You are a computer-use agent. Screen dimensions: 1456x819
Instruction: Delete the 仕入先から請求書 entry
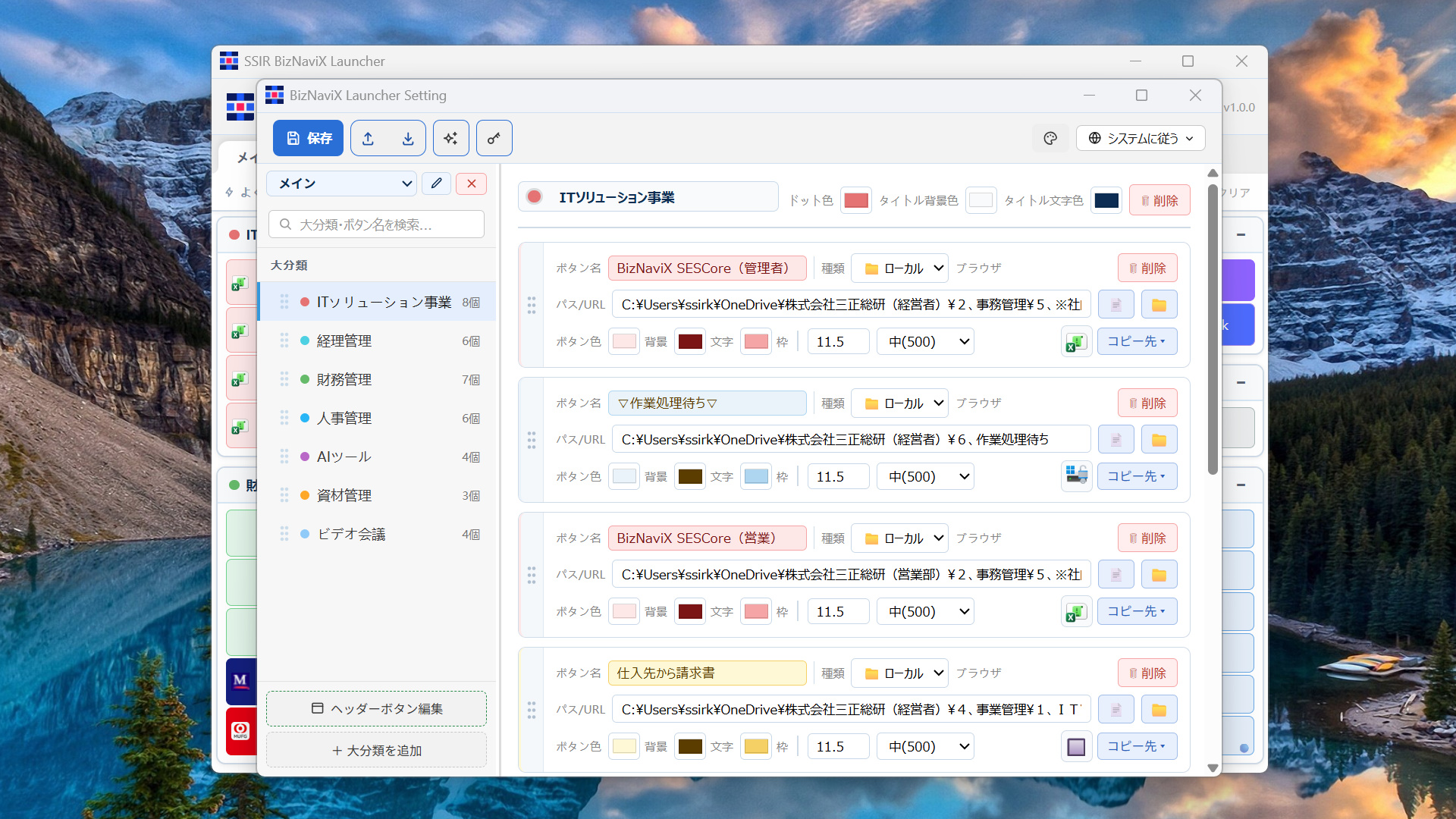[1147, 673]
